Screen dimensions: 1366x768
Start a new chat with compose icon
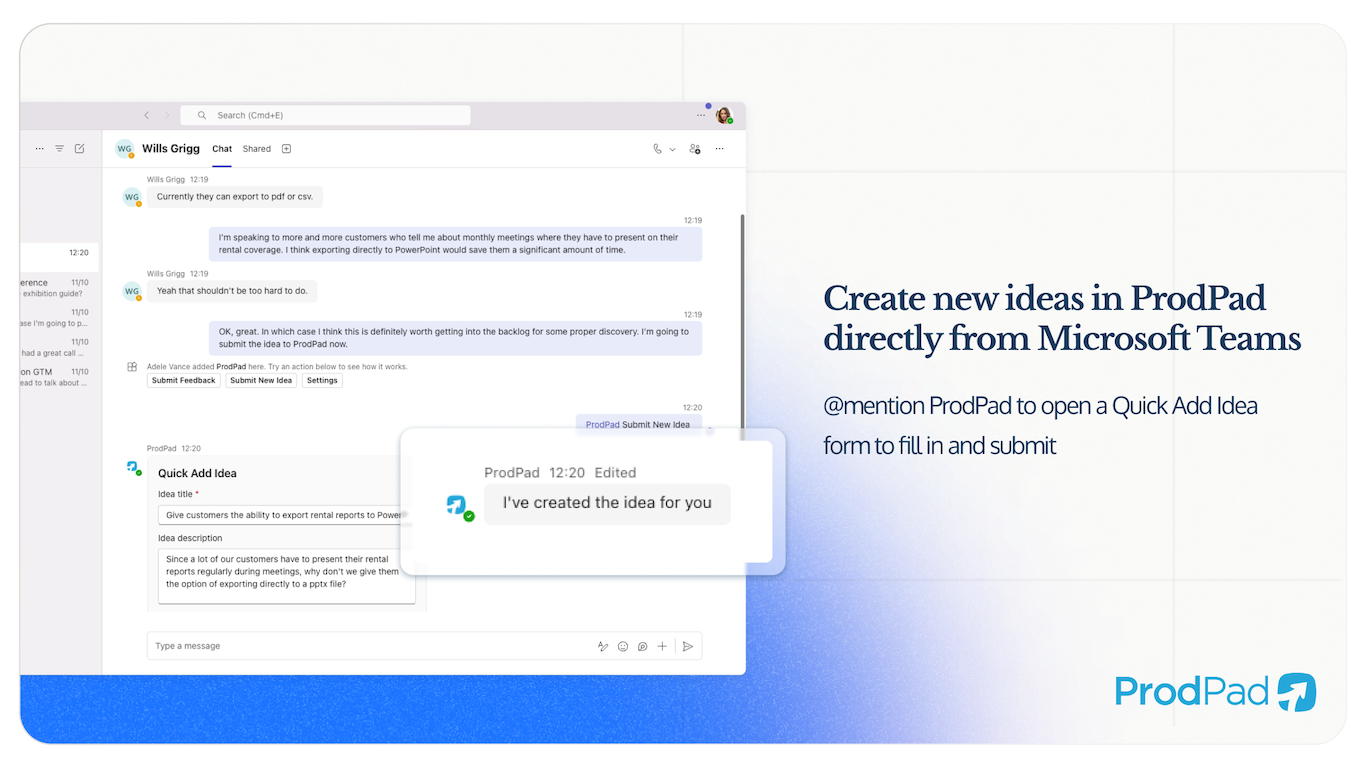pyautogui.click(x=79, y=148)
